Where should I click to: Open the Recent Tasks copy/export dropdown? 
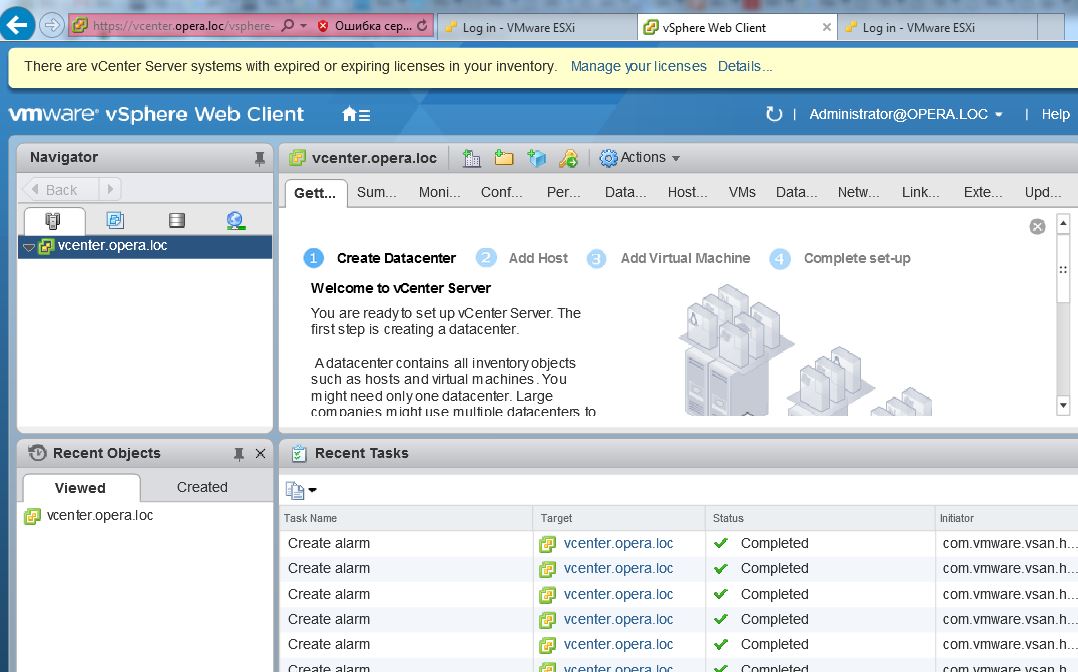coord(301,490)
